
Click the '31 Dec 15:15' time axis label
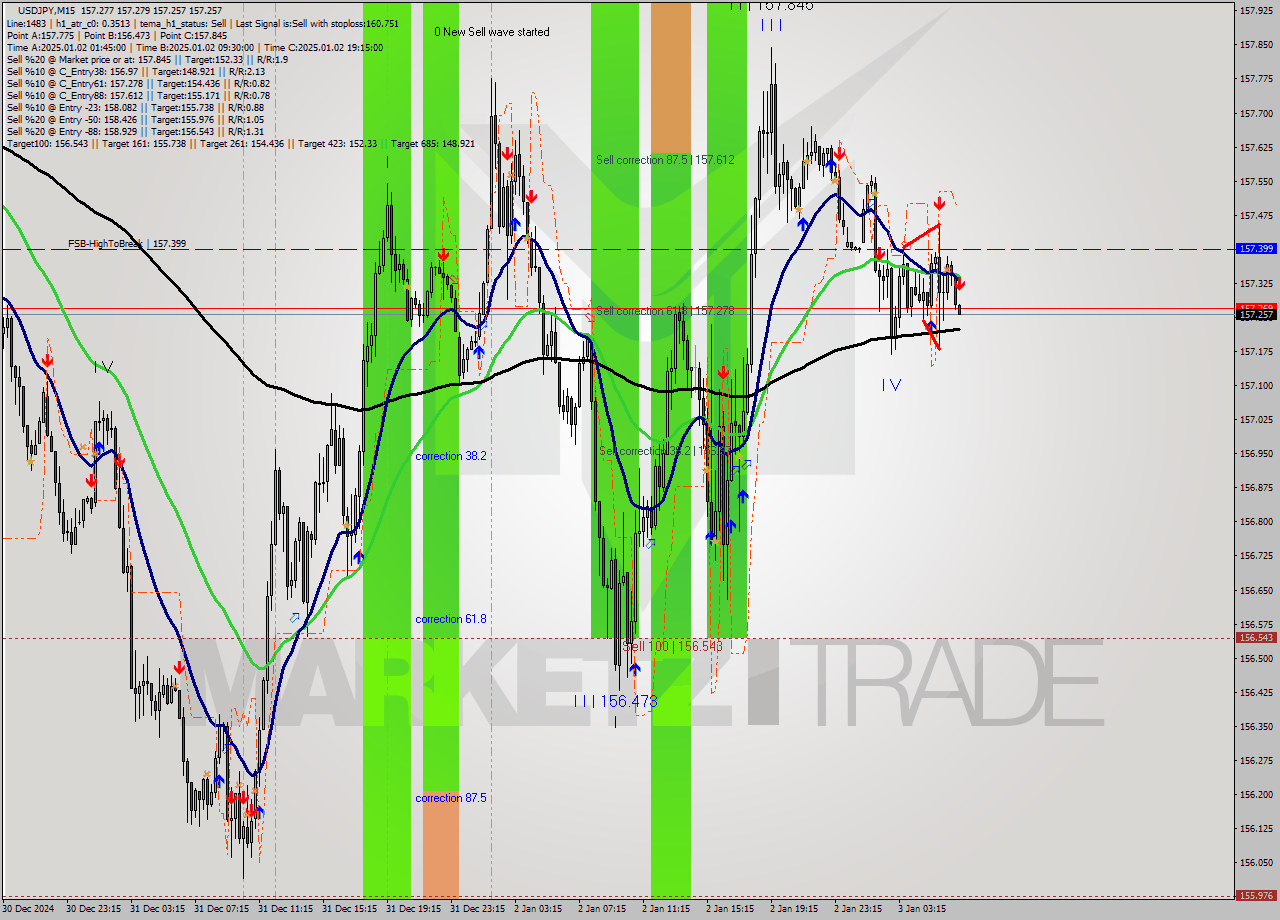(349, 909)
